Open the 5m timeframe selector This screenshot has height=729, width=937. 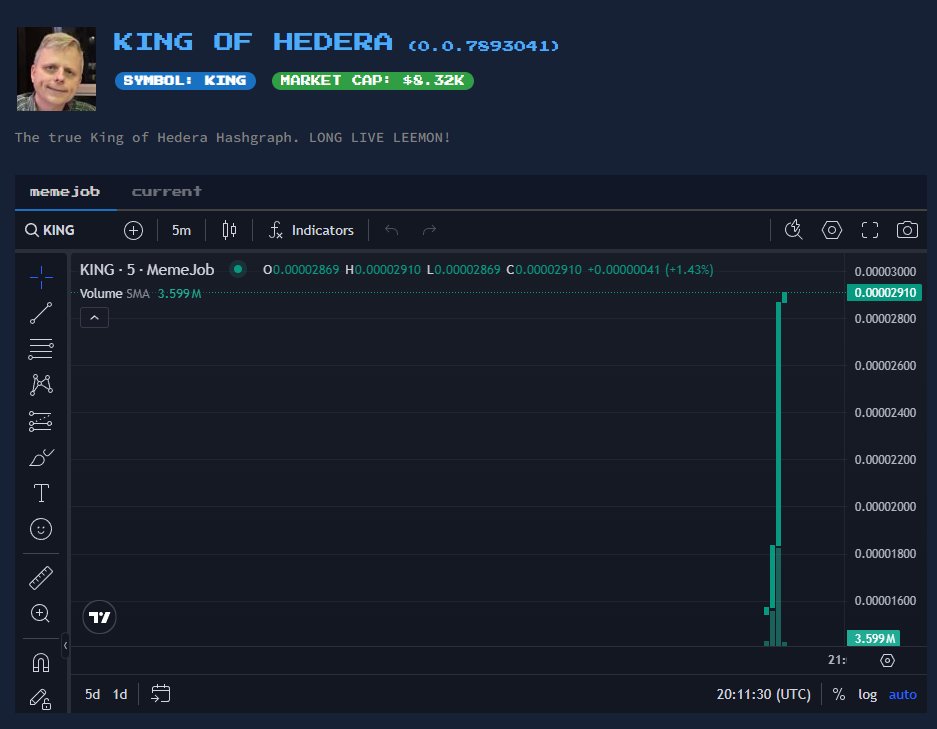(181, 230)
